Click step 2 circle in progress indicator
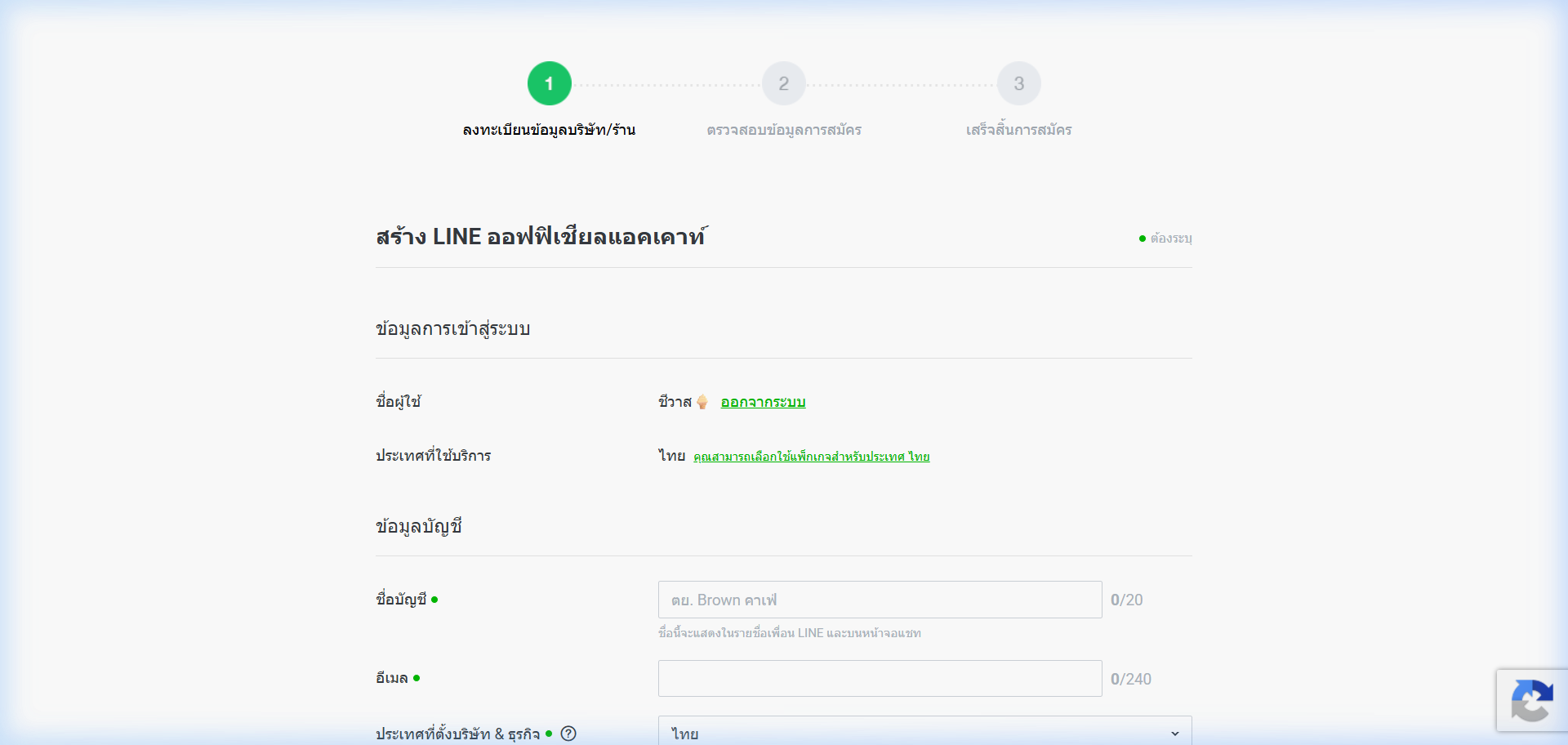This screenshot has height=745, width=1568. click(784, 83)
